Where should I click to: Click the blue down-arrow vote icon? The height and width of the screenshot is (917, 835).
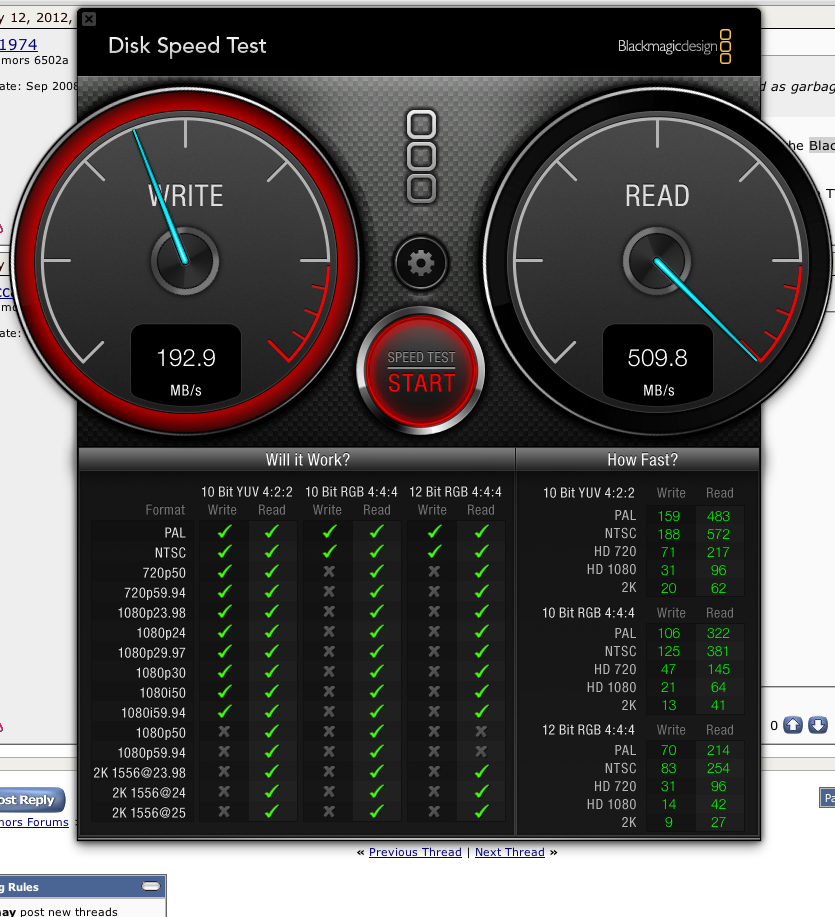pos(817,725)
